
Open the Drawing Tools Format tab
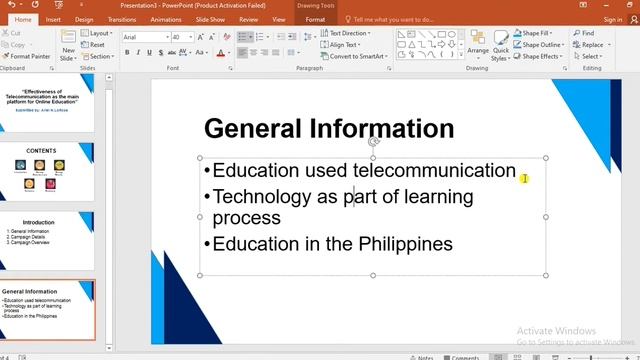[x=315, y=20]
